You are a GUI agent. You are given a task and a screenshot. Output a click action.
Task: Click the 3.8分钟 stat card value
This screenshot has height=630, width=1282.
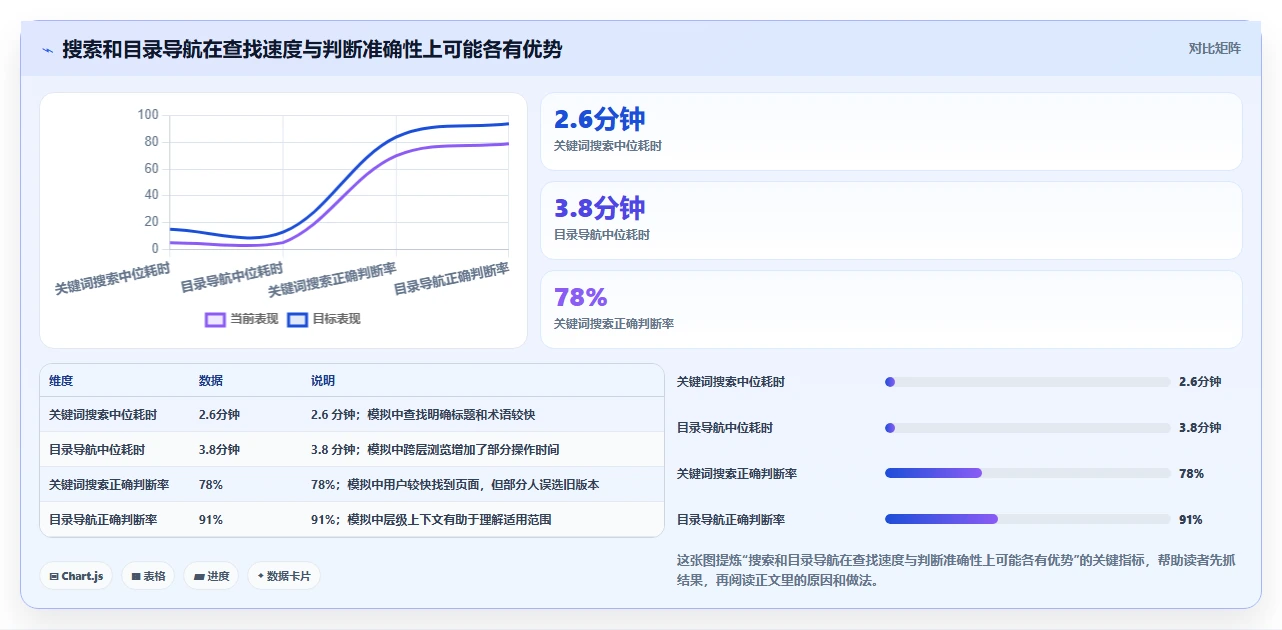pyautogui.click(x=599, y=208)
